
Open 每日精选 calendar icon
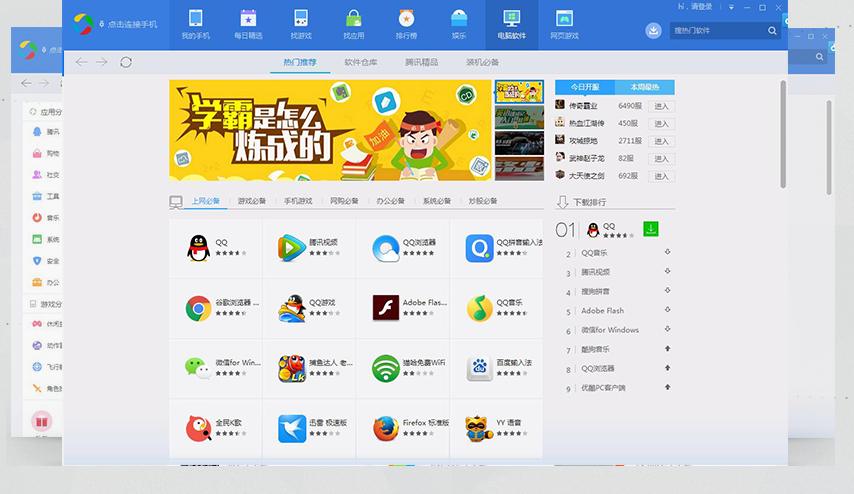point(248,19)
